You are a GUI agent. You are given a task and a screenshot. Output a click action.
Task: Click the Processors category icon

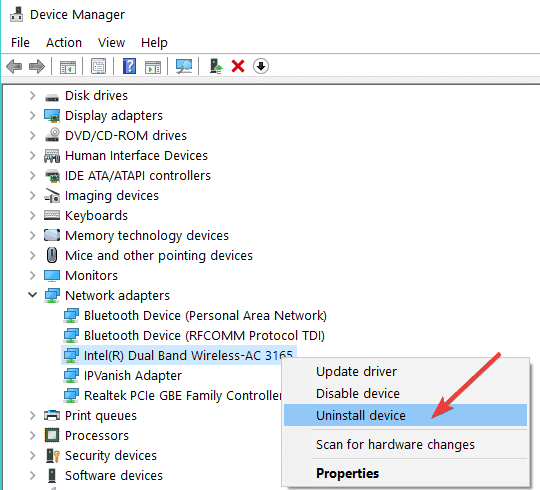[52, 435]
